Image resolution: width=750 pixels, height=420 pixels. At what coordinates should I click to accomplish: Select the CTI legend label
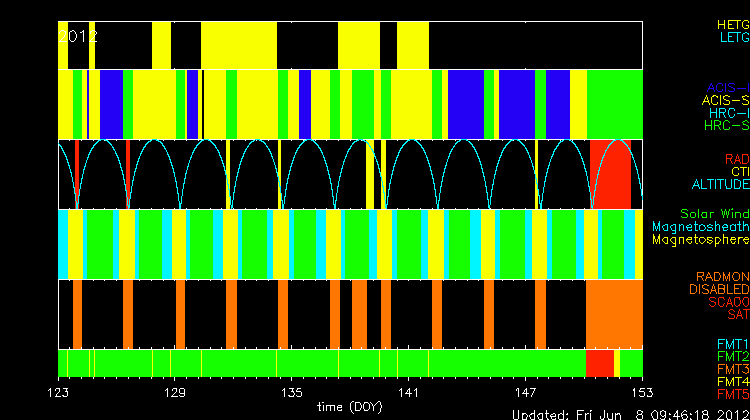tap(739, 172)
